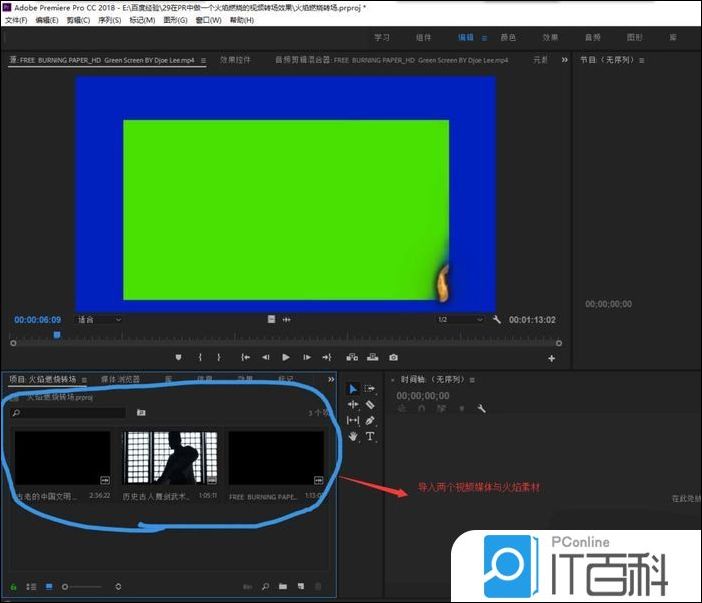Open the 序列(S) menu
Screen dimensions: 702x603
click(x=109, y=20)
